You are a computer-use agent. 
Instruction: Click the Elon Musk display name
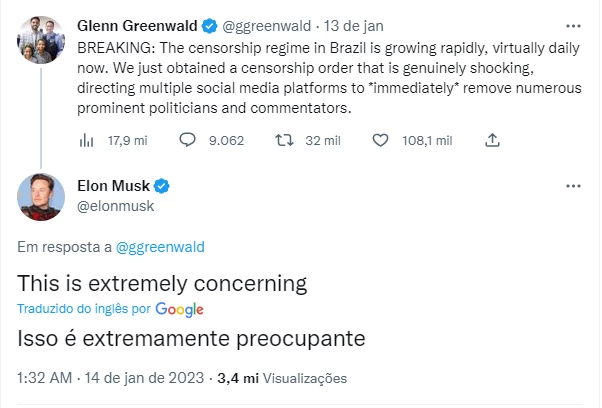point(112,187)
